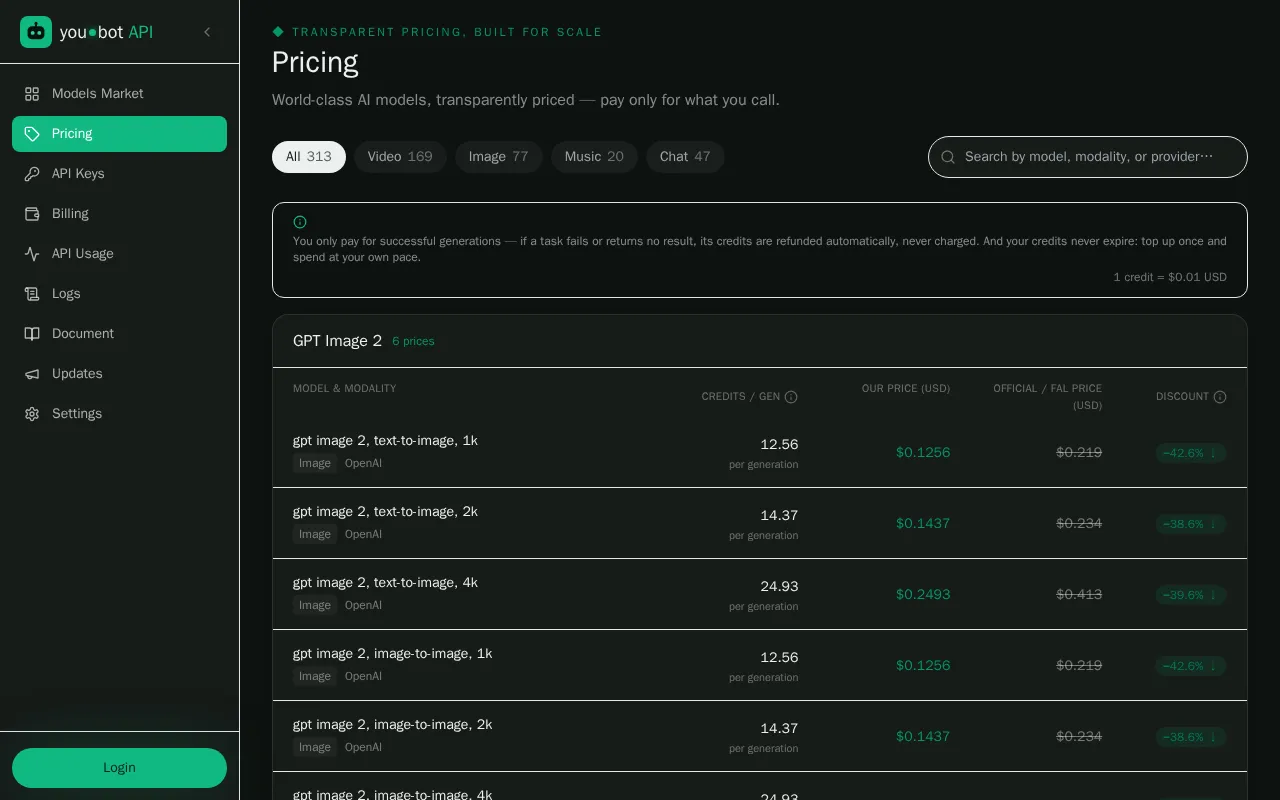1280x800 pixels.
Task: Click $0.1256 in the text-to-image 1k row
Action: click(x=923, y=452)
